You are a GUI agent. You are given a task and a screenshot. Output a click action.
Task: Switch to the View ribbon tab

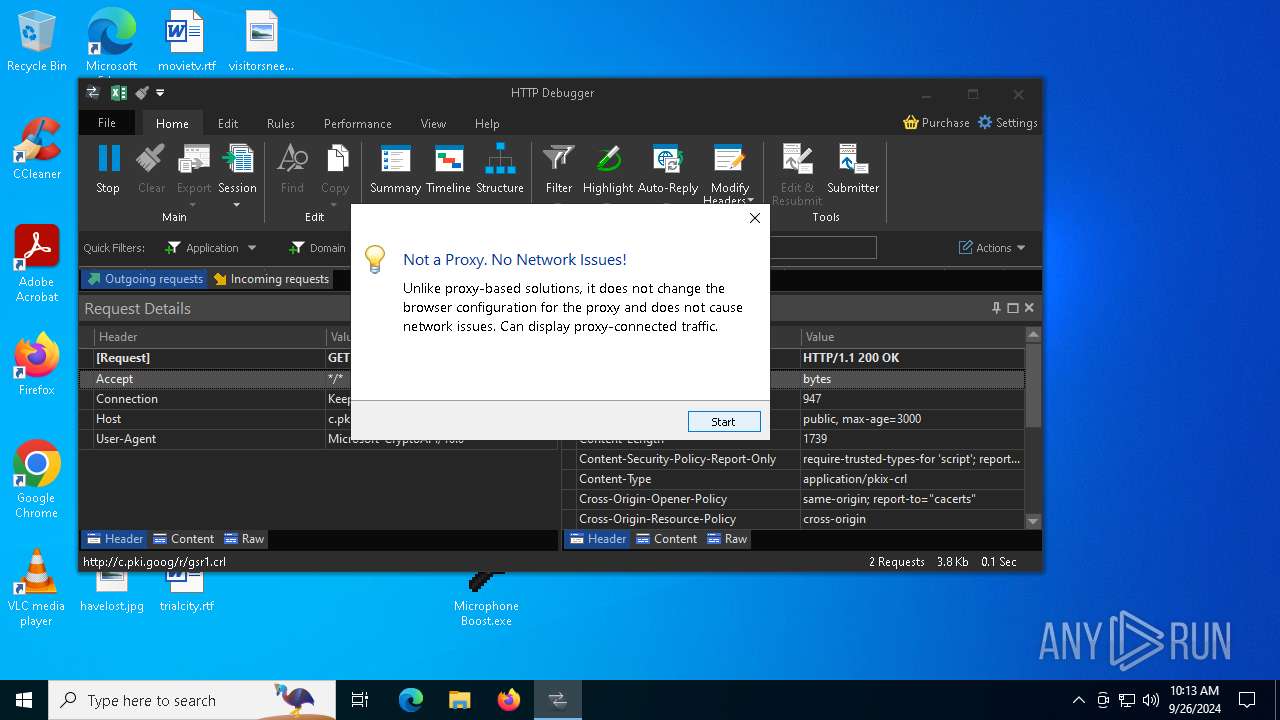point(433,124)
